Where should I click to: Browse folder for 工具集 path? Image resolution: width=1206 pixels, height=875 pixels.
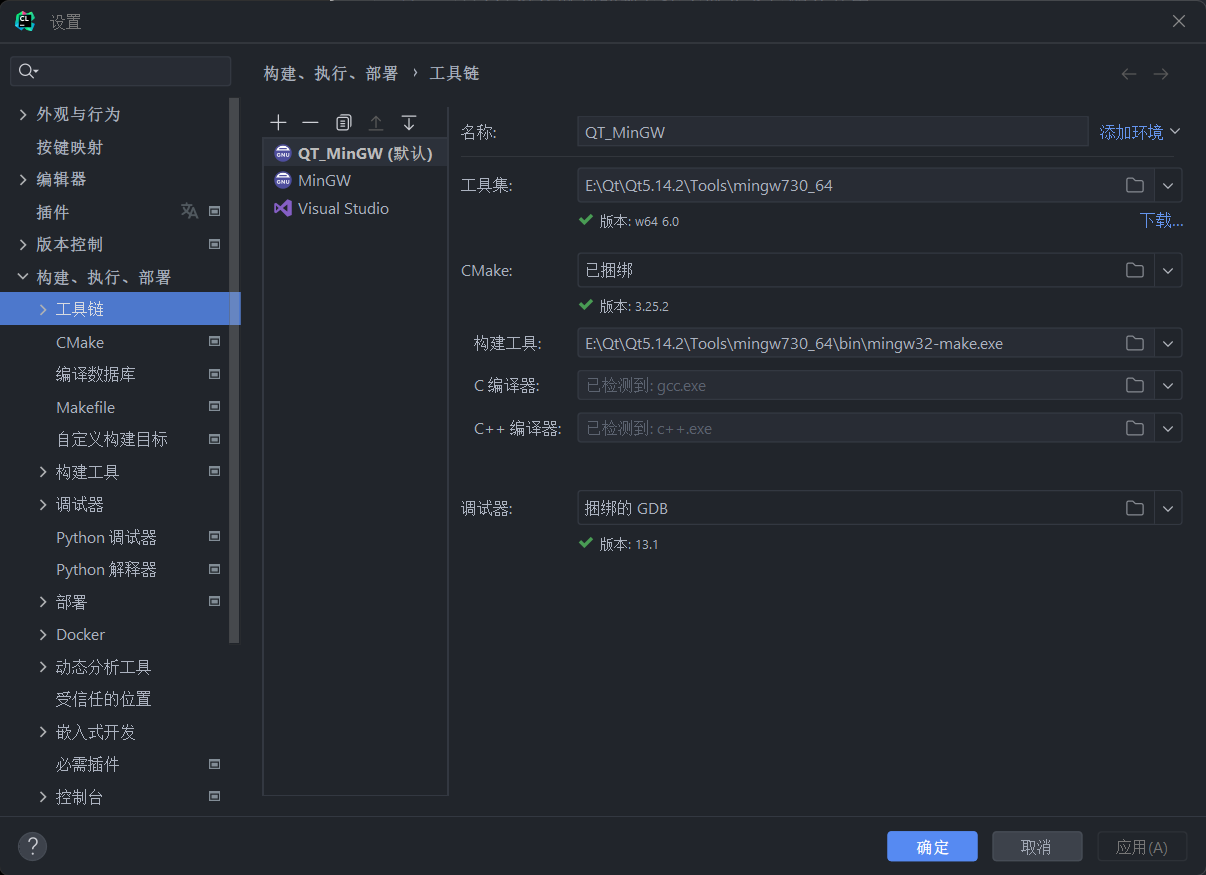click(1134, 185)
